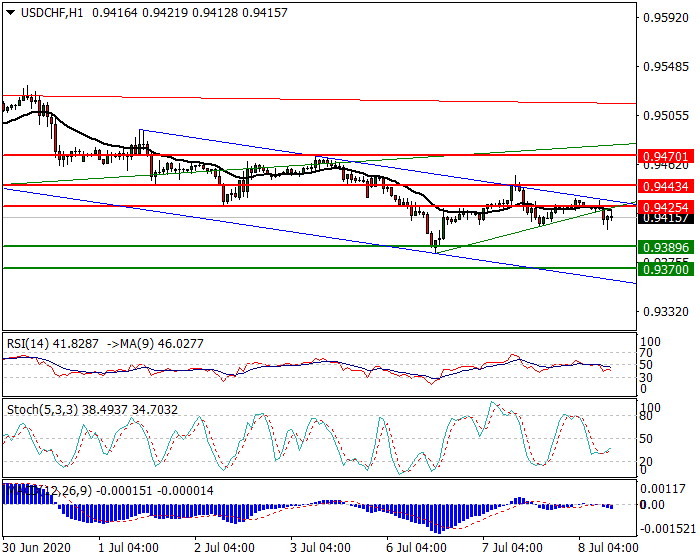Image resolution: width=700 pixels, height=560 pixels.
Task: Select the 0.95055 price scale value
Action: pos(666,116)
